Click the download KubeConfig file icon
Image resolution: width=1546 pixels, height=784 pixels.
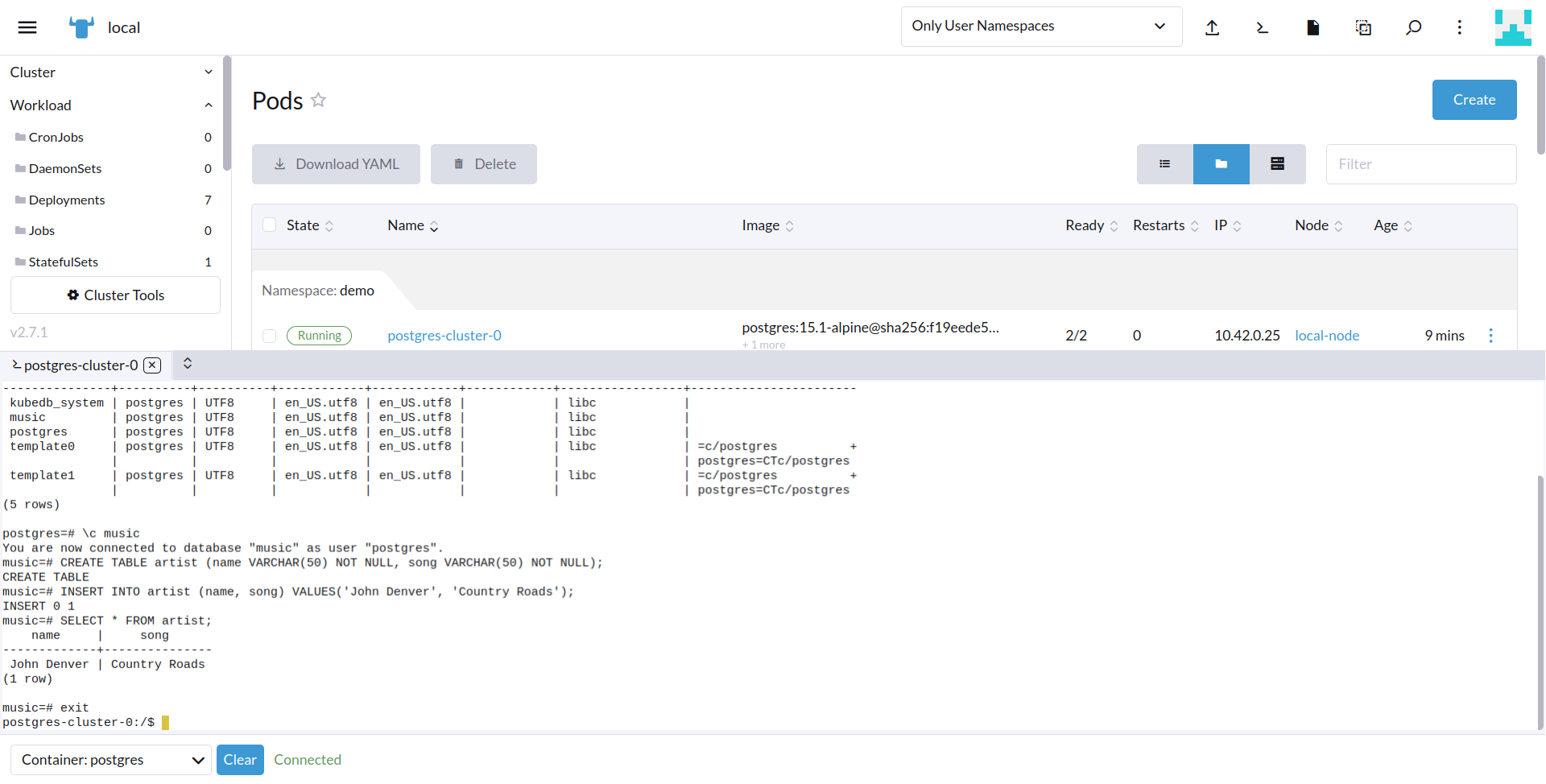[x=1312, y=27]
